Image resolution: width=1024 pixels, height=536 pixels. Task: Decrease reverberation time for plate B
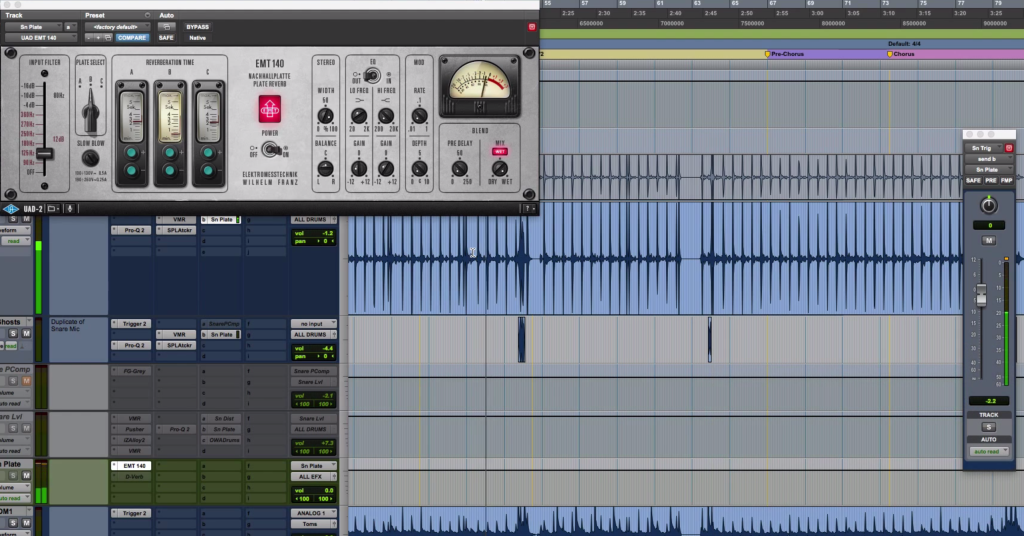170,170
